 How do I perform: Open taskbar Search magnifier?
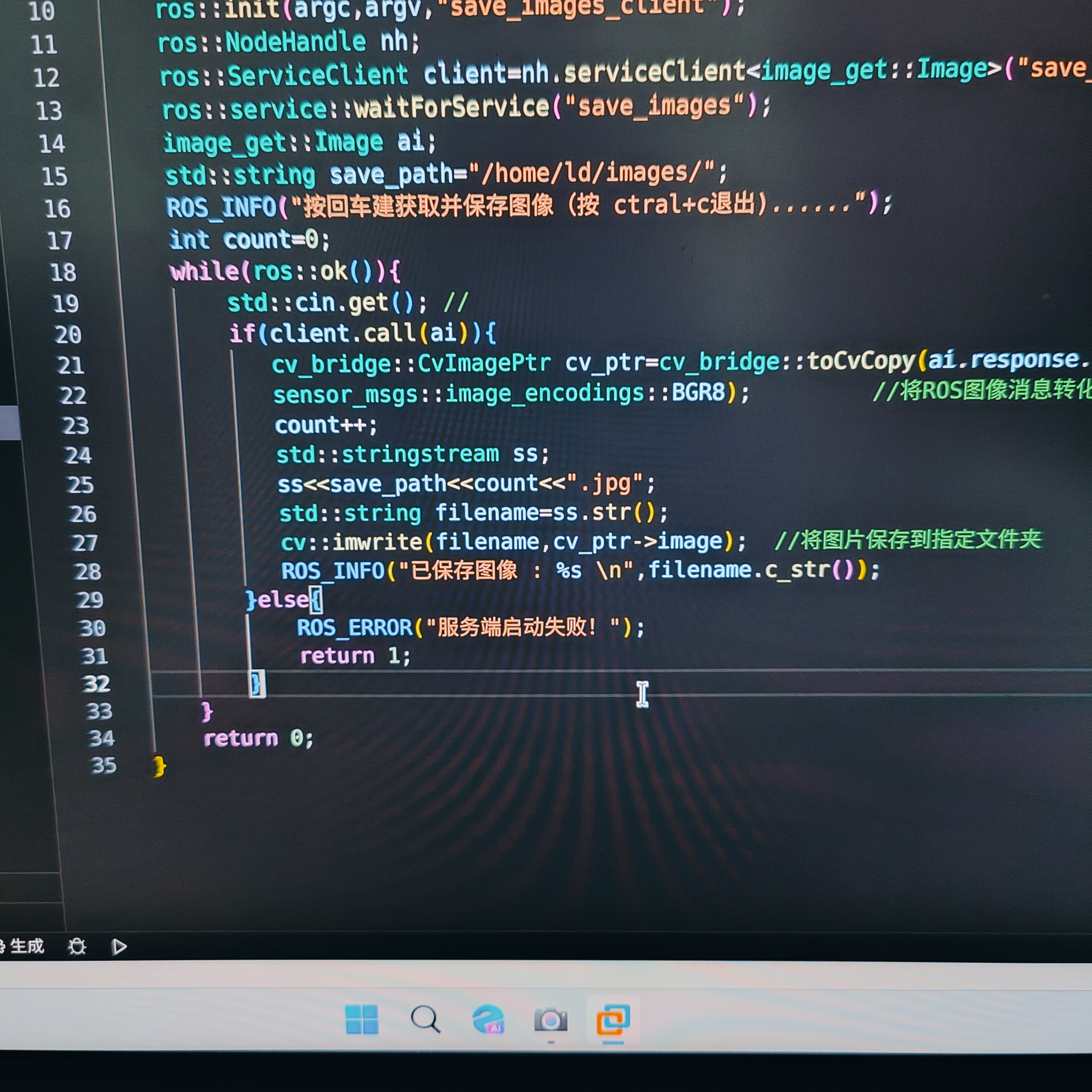(425, 1019)
